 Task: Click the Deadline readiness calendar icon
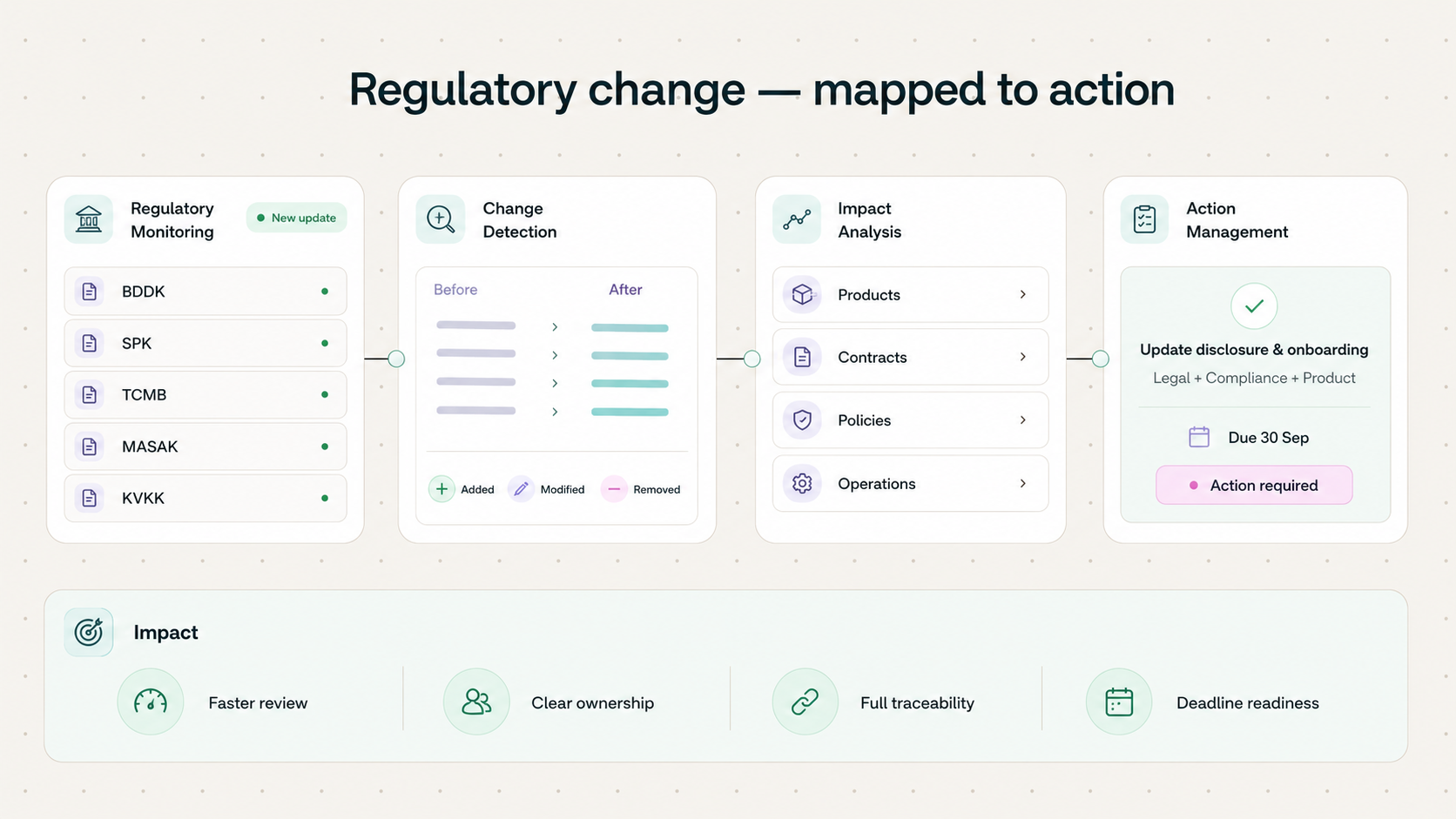(x=1119, y=702)
